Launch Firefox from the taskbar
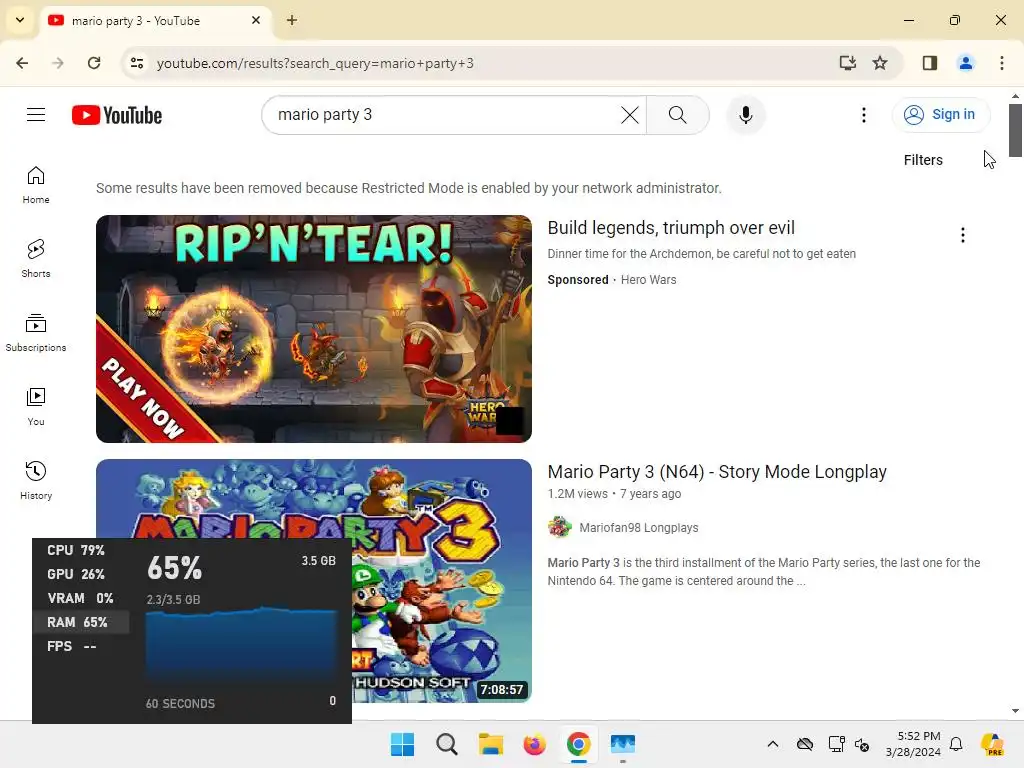 [535, 744]
